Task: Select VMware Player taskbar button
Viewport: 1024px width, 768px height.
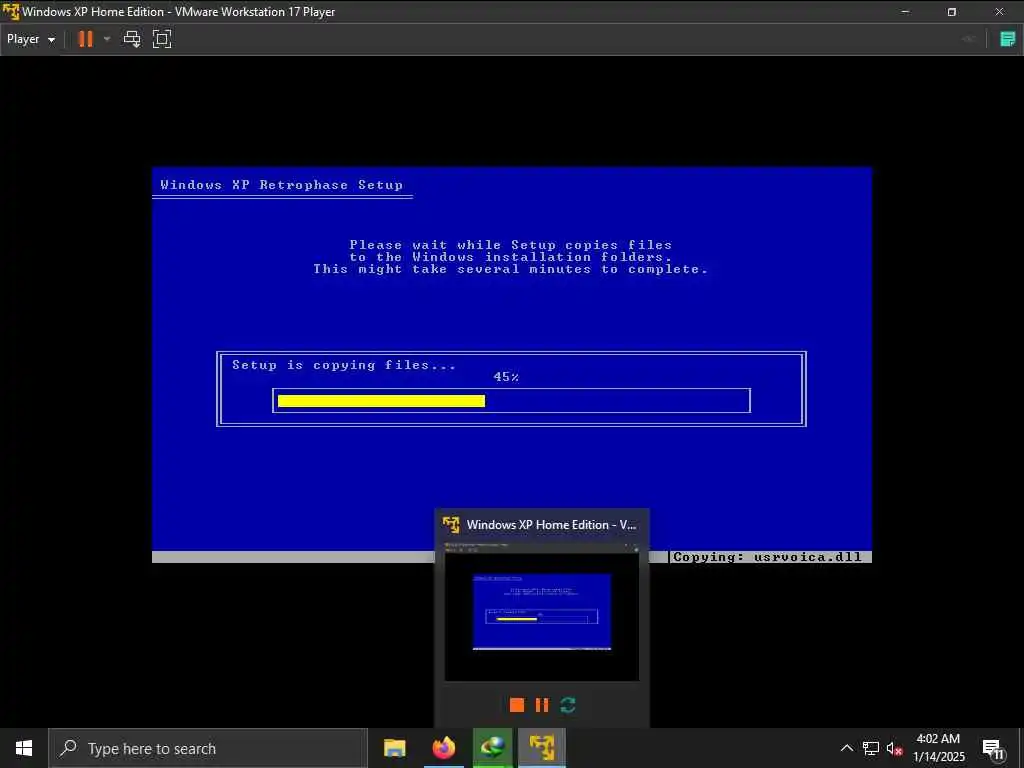Action: pos(542,748)
